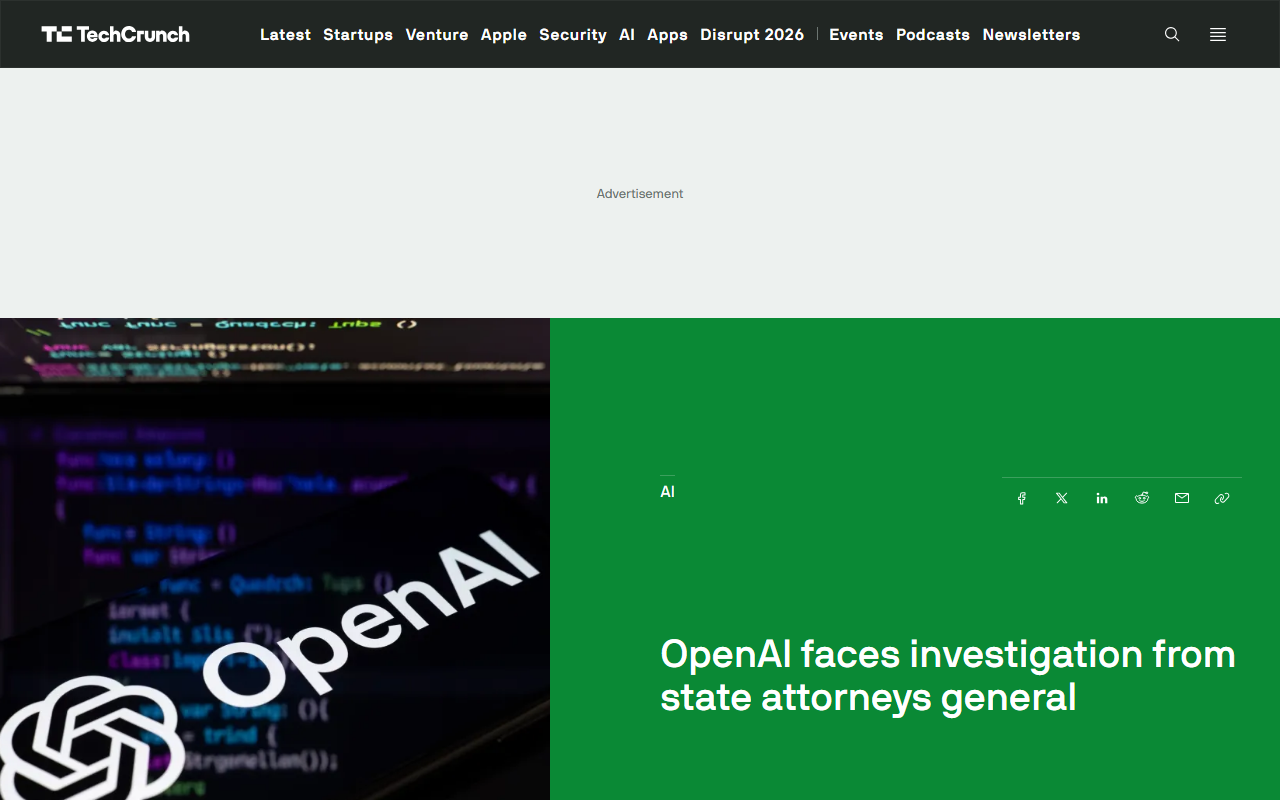Image resolution: width=1280 pixels, height=800 pixels.
Task: Click the OpenAI article hero image
Action: point(275,559)
